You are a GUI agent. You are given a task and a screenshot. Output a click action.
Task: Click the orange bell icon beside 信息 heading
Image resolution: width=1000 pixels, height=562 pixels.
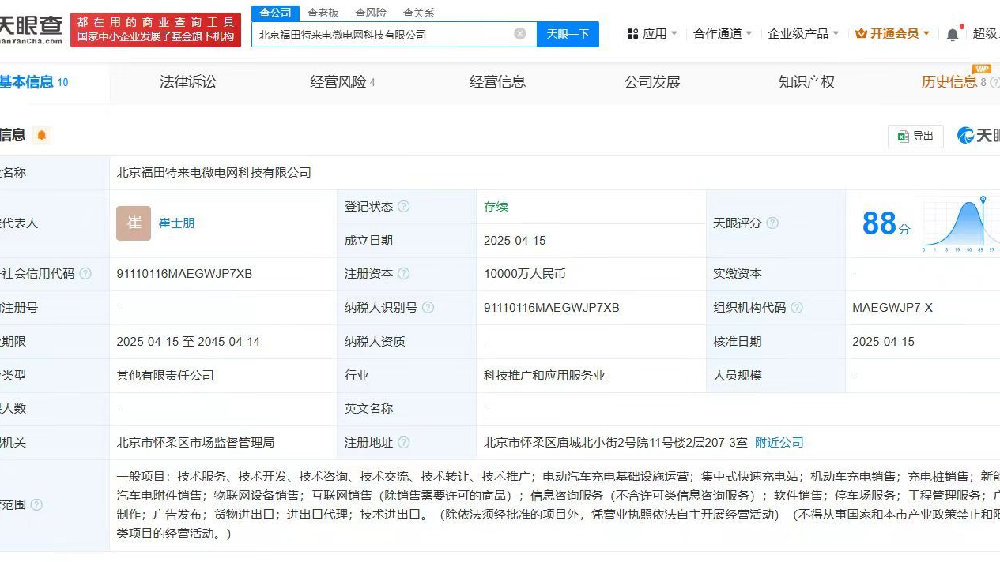click(x=42, y=135)
